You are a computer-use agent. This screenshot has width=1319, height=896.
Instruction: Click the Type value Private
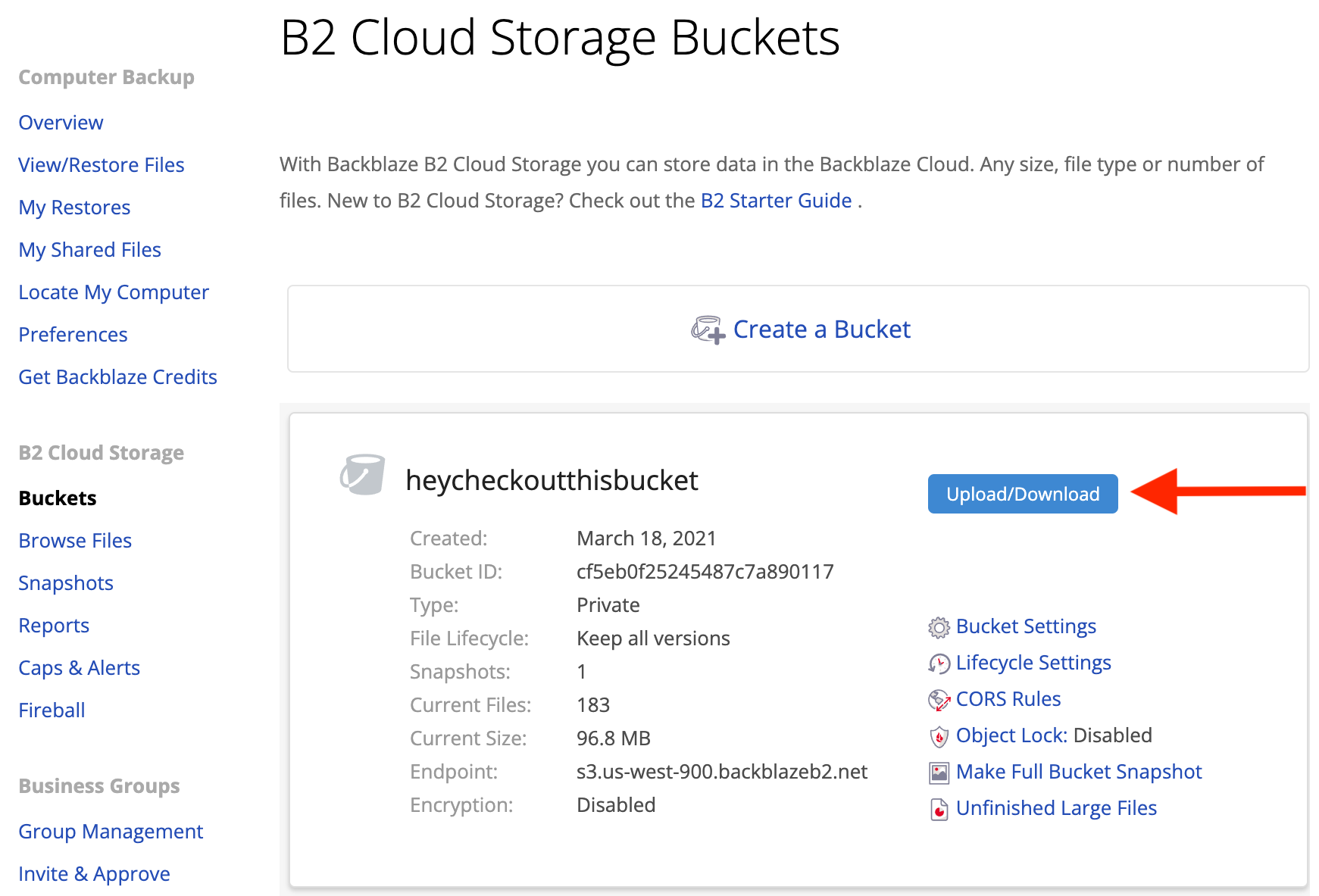click(x=608, y=605)
